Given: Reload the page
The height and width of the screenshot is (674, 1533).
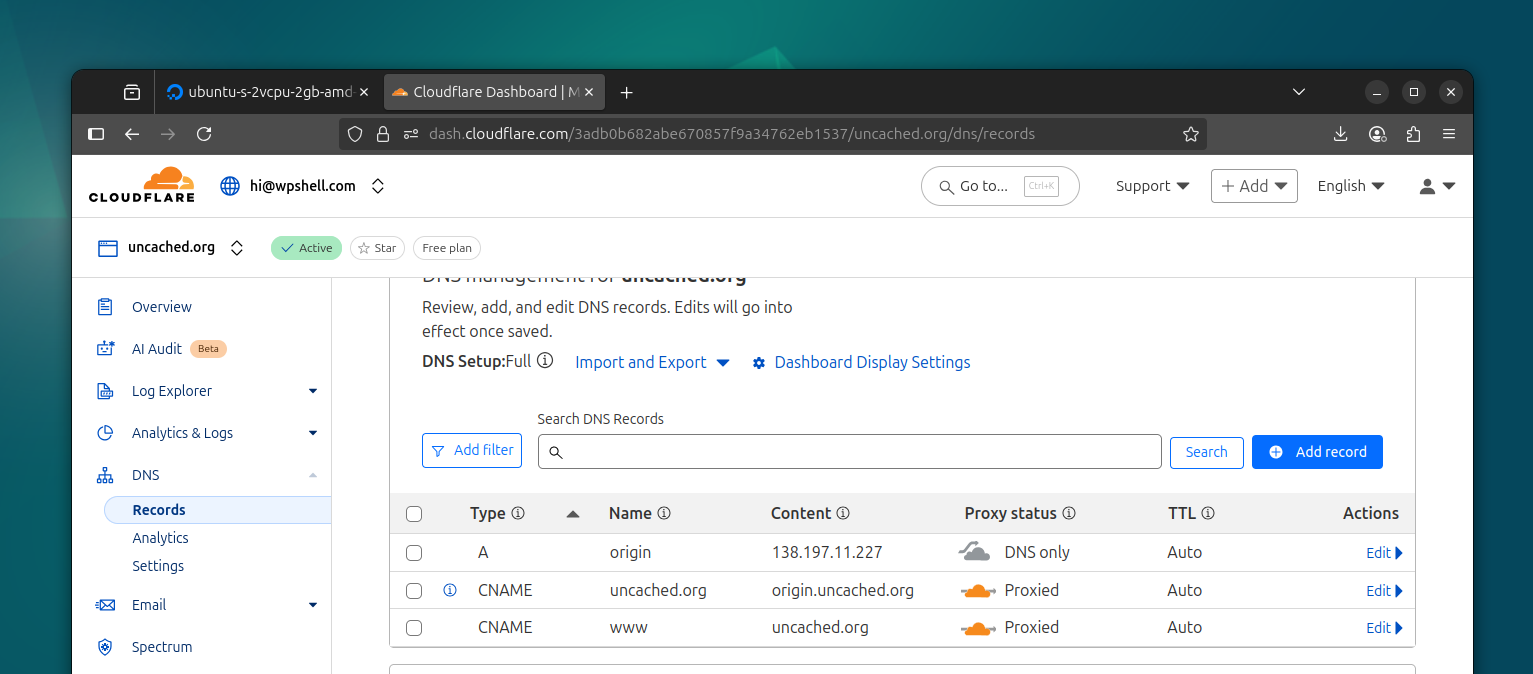Looking at the screenshot, I should click(204, 134).
